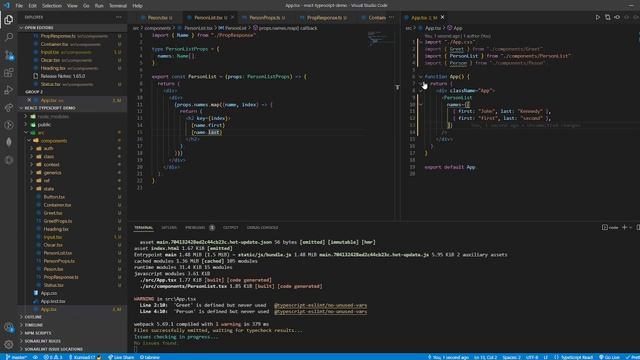This screenshot has width=640, height=360.
Task: Click tabnine in the status bar
Action: (150, 357)
